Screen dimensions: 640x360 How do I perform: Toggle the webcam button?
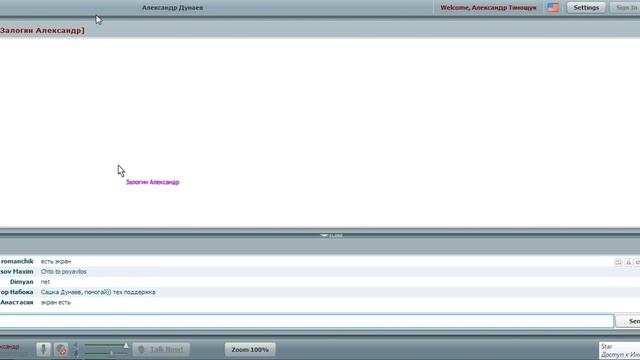[x=61, y=349]
